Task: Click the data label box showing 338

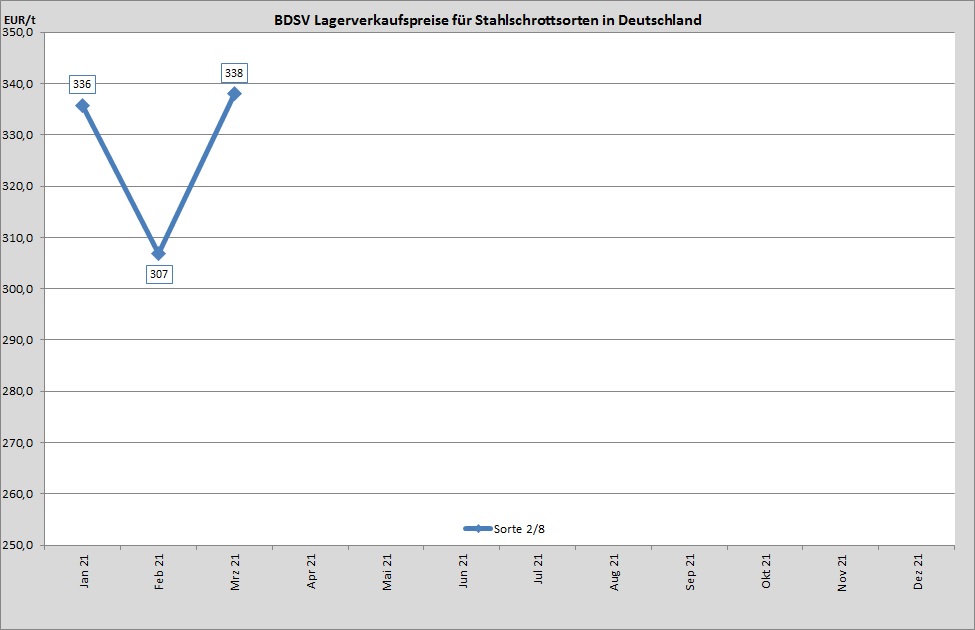Action: click(x=236, y=72)
